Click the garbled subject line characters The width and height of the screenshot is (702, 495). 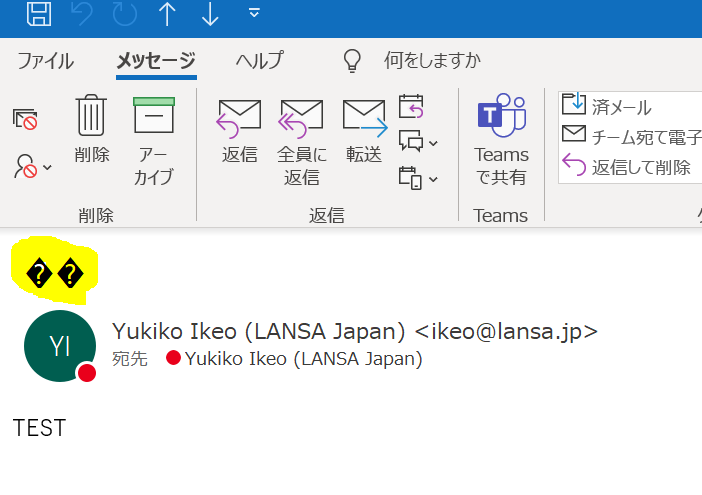click(x=55, y=272)
